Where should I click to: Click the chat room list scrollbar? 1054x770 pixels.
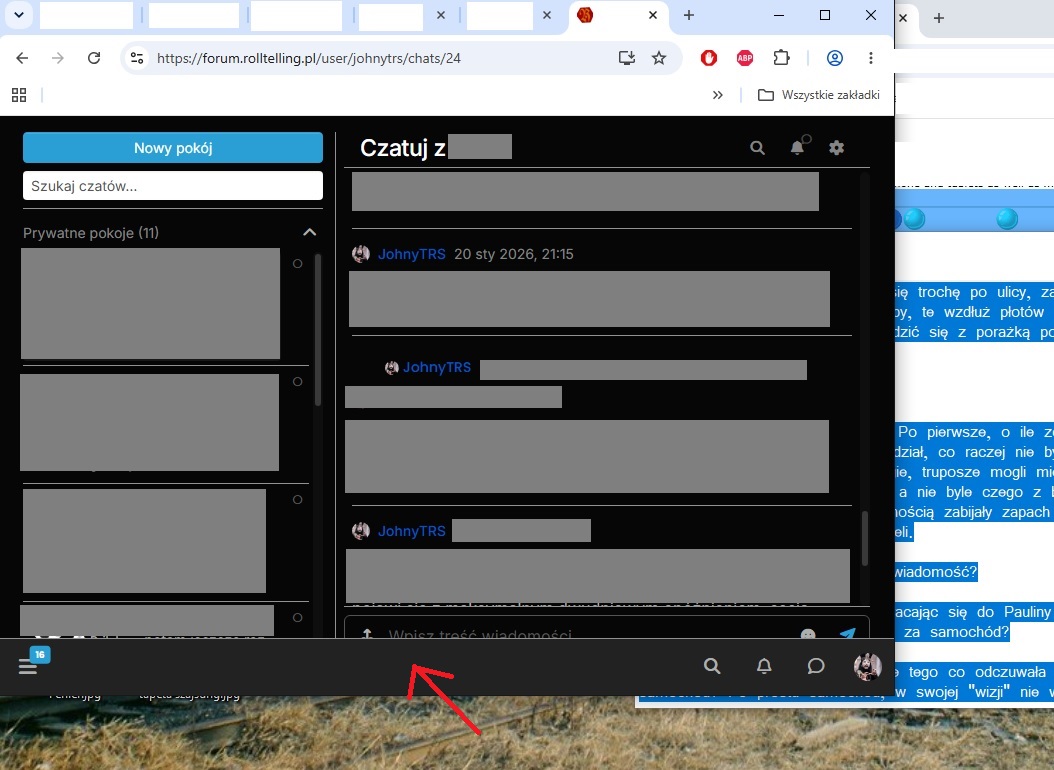[x=317, y=329]
